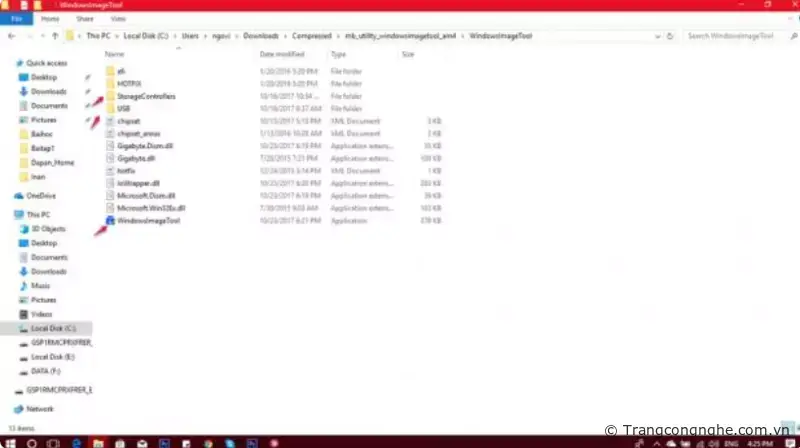Open the WindowsImageTool application file

(148, 220)
